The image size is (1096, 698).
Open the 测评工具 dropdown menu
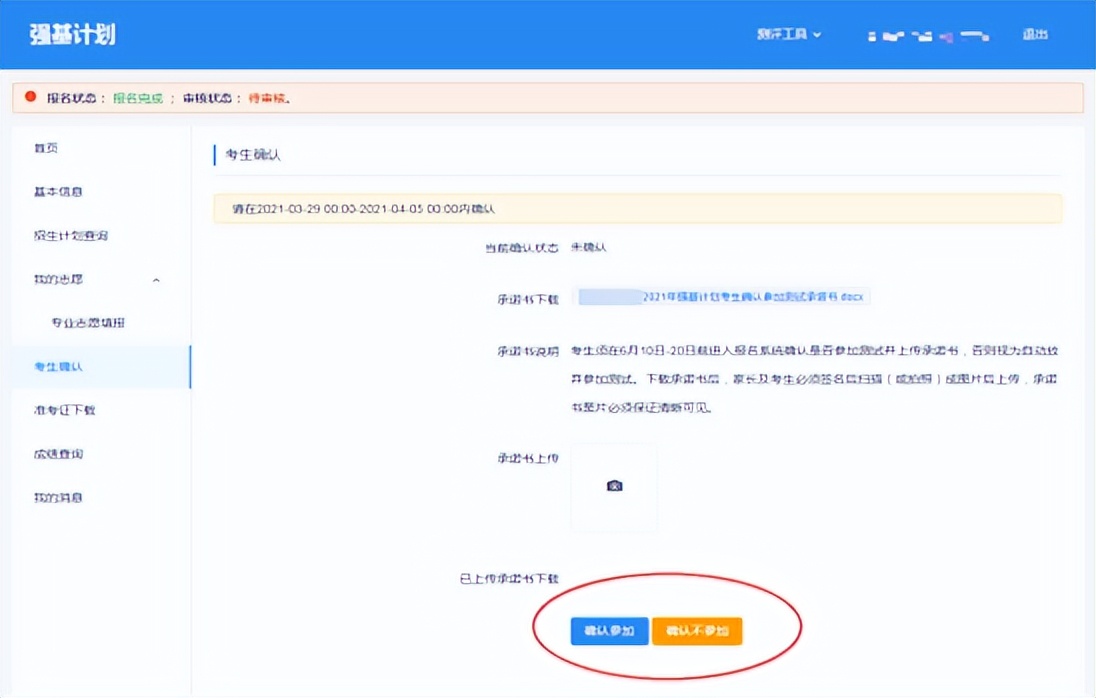[788, 34]
